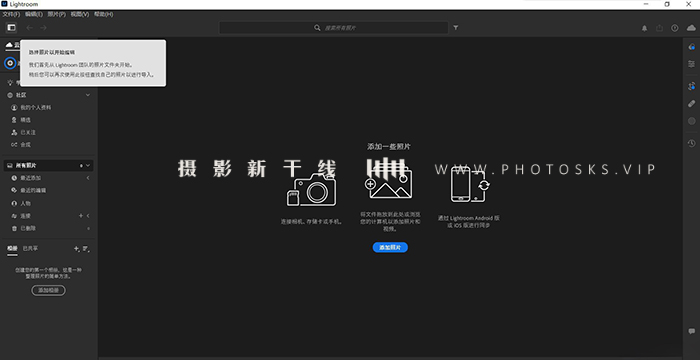Open the versions history clock icon
Screen dimensions: 700x360
pos(692,143)
